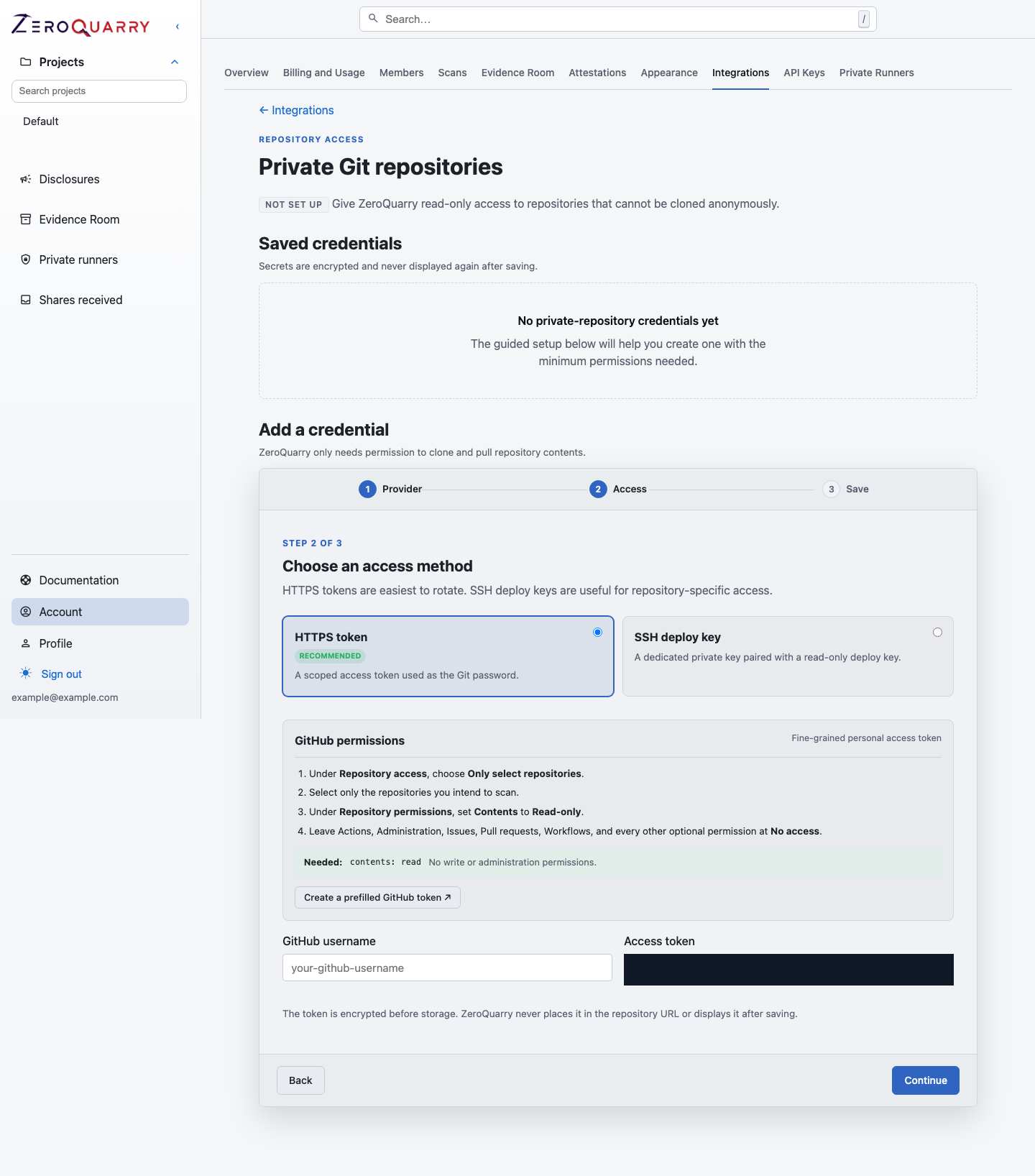Click the STEP 2 OF 3 label

coord(312,543)
